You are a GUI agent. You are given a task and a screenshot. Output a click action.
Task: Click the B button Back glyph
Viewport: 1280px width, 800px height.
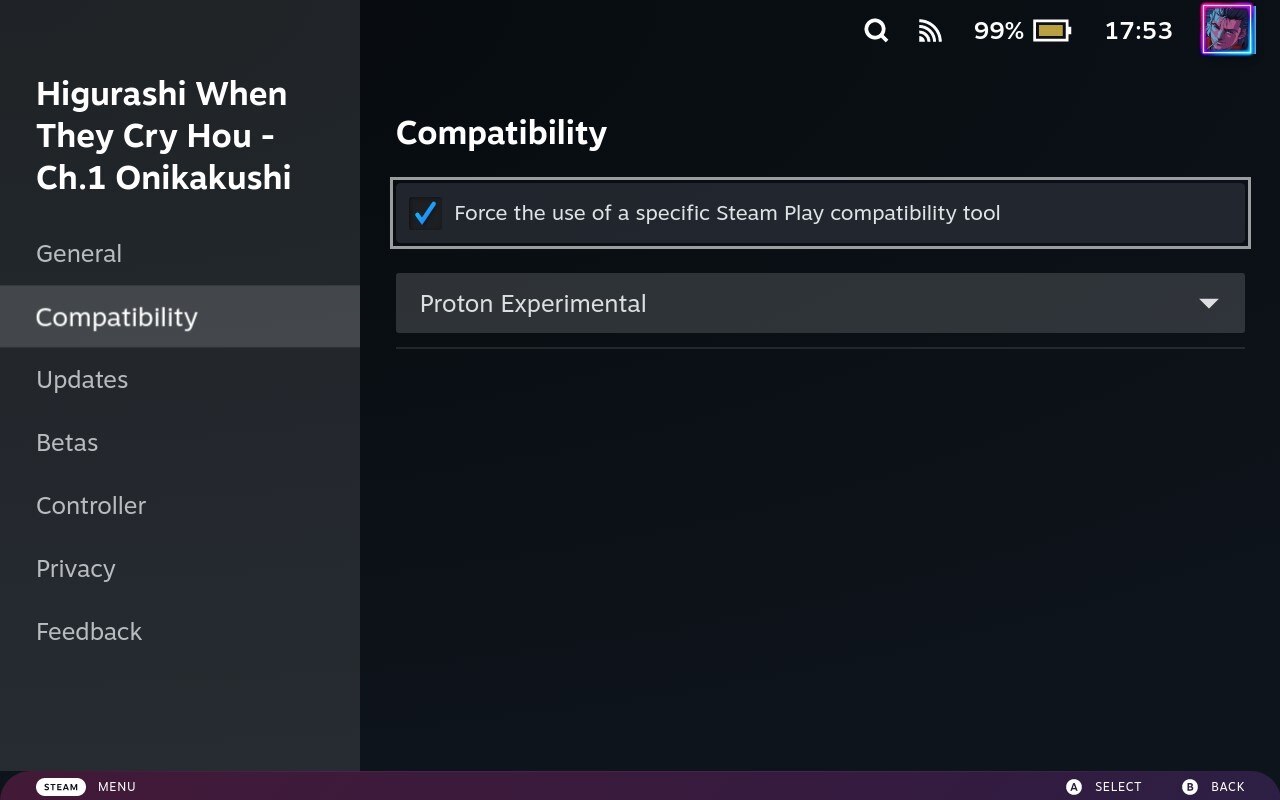point(1190,787)
